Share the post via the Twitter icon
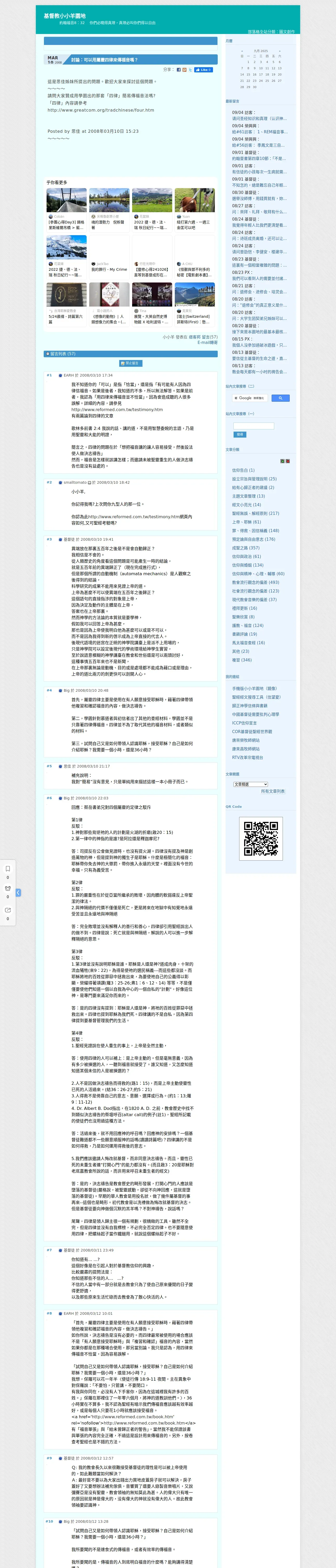336x1568 pixels. [x=190, y=70]
